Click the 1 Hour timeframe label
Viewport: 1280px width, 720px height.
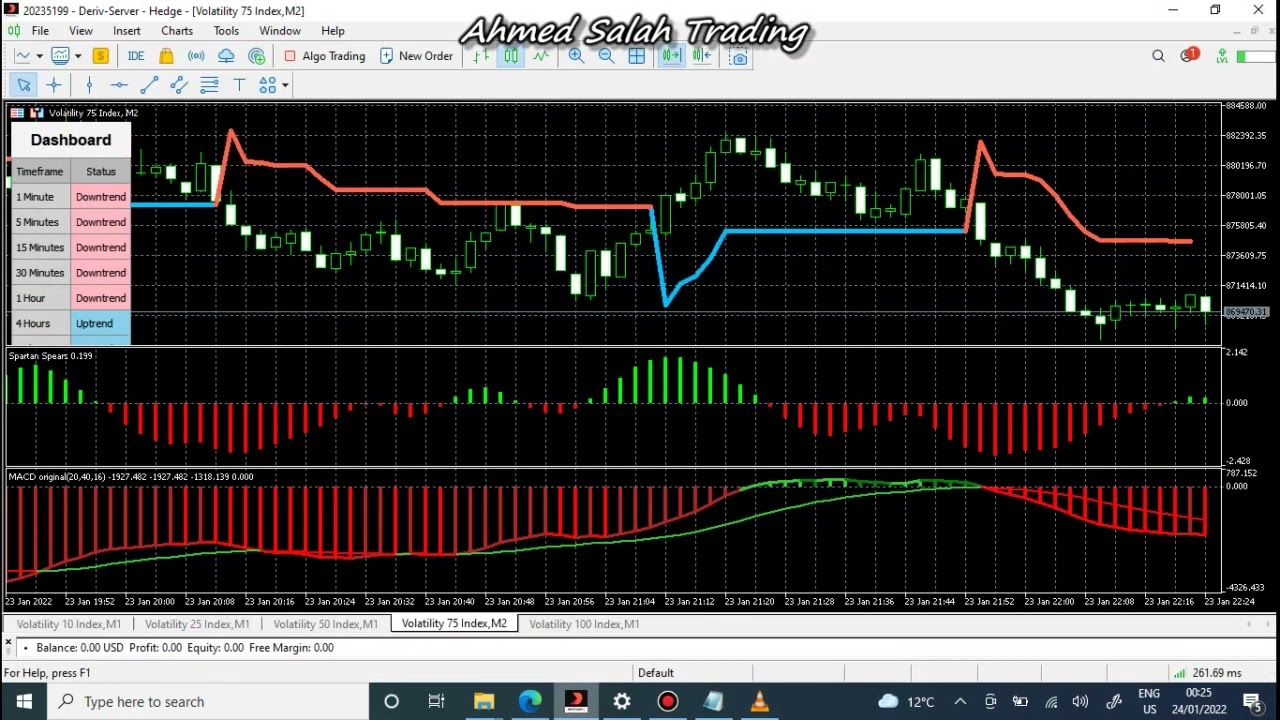(40, 298)
